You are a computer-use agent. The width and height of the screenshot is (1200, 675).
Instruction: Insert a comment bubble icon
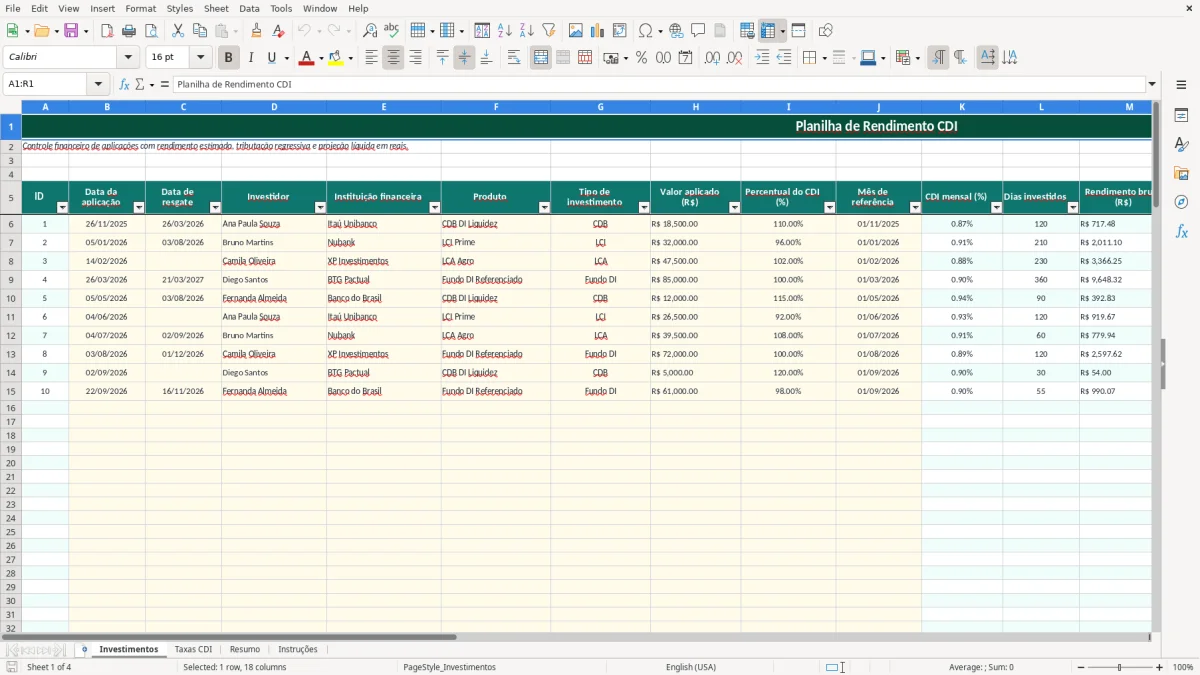[699, 31]
